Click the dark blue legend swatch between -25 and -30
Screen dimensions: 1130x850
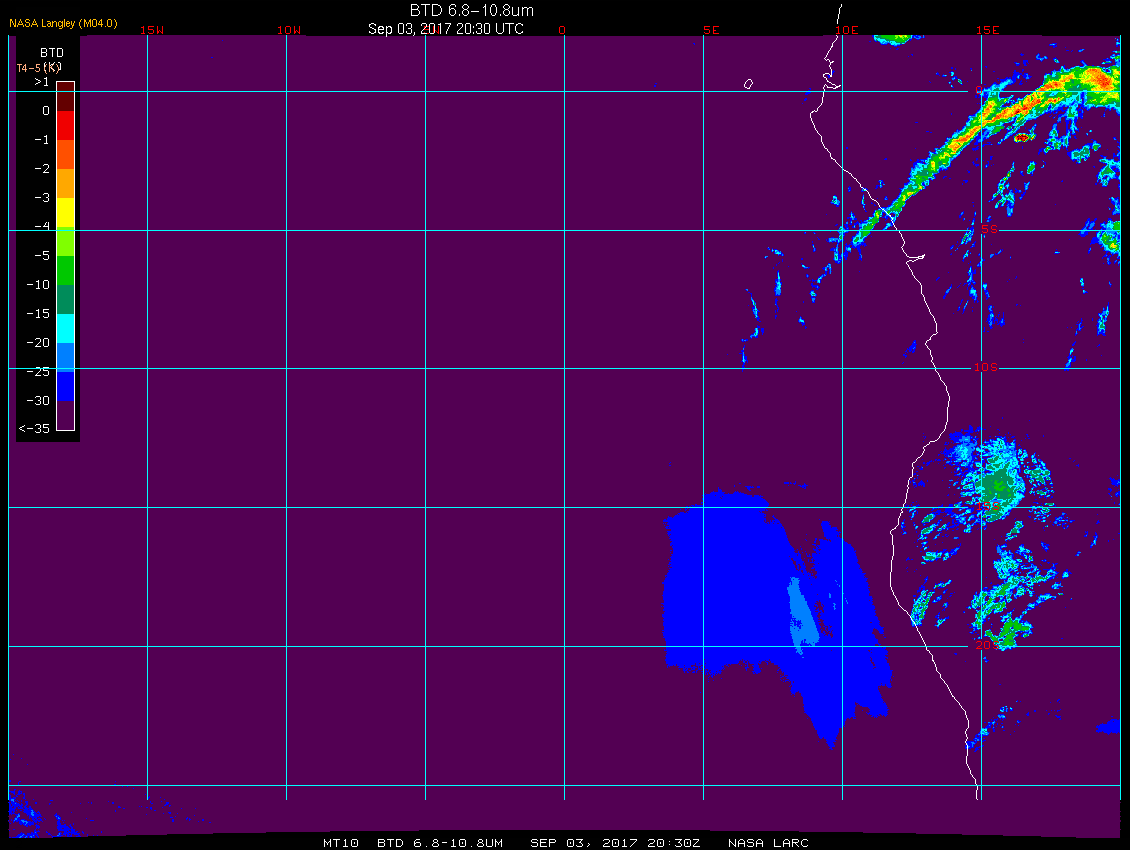[66, 386]
